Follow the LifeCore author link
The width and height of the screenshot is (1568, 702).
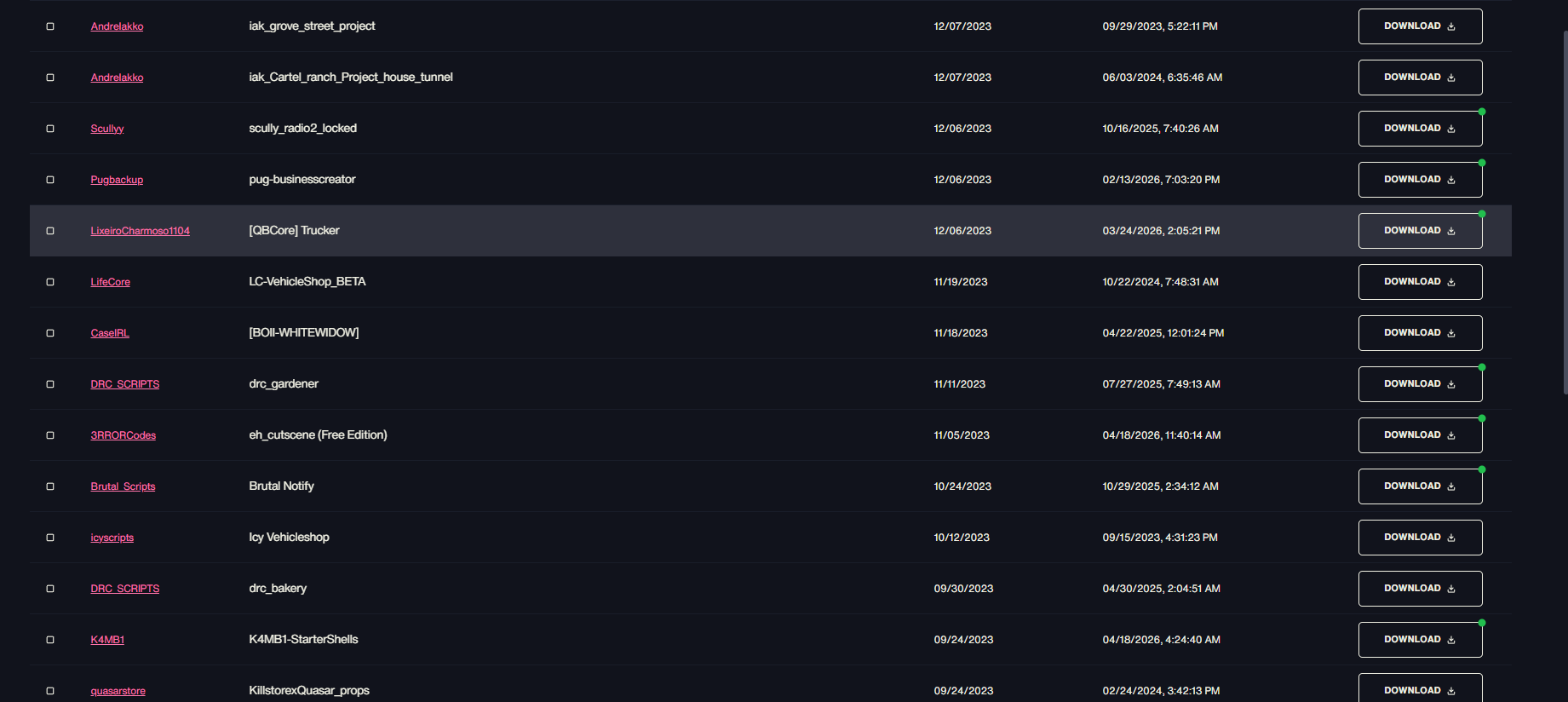pyautogui.click(x=110, y=282)
